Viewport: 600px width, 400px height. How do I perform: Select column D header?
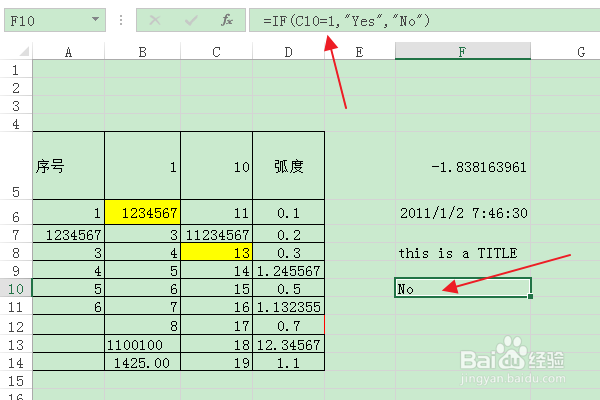(289, 52)
